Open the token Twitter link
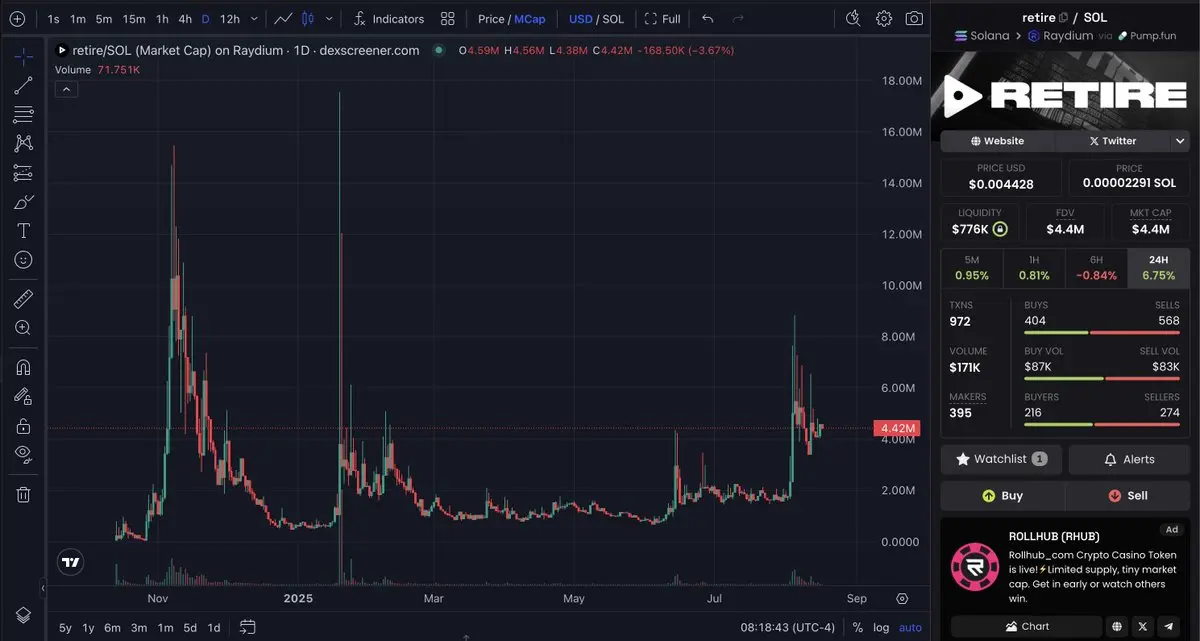This screenshot has height=641, width=1200. pyautogui.click(x=1113, y=141)
